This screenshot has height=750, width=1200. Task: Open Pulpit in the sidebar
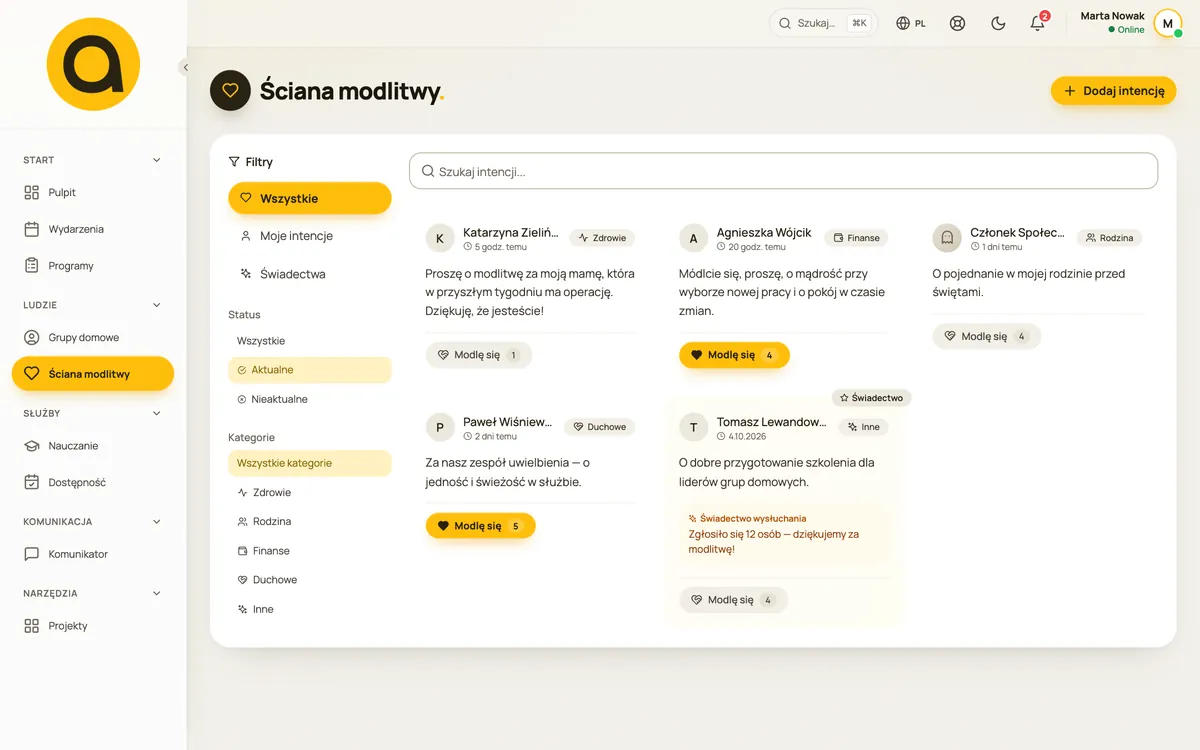tap(93, 192)
